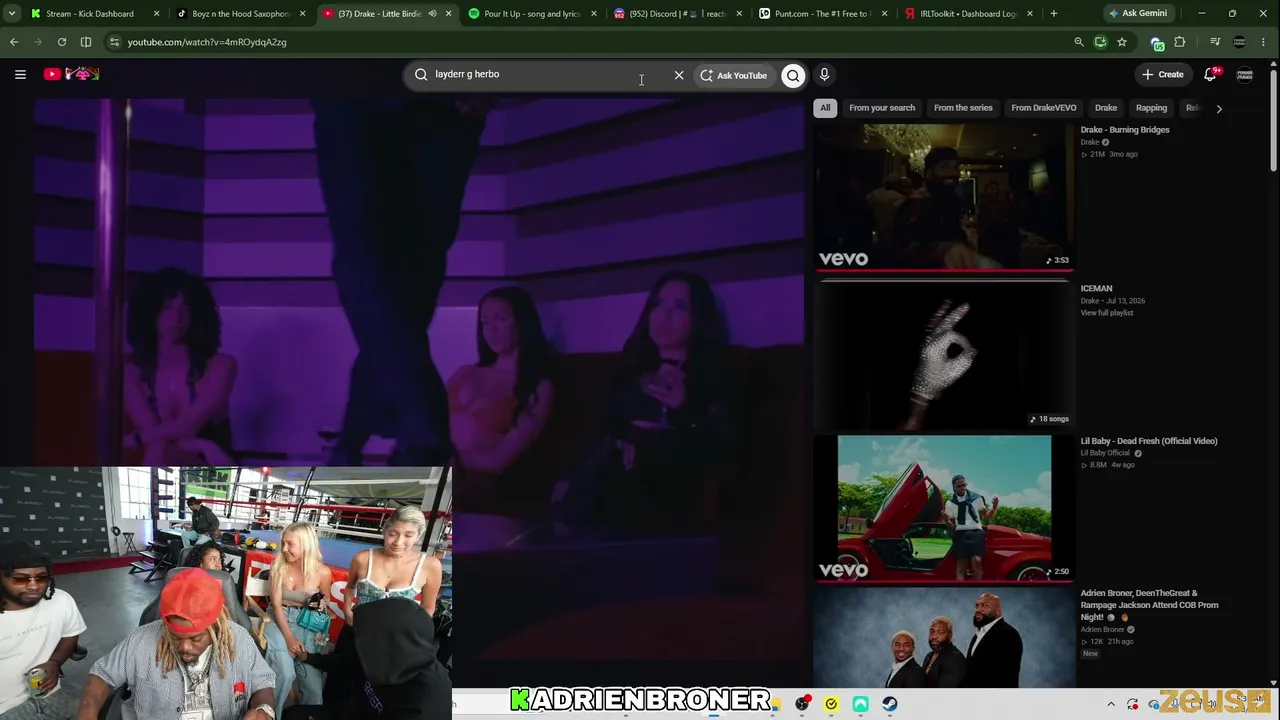Screen dimensions: 1280x720
Task: Select the 'Drake' filter chip
Action: (1106, 108)
